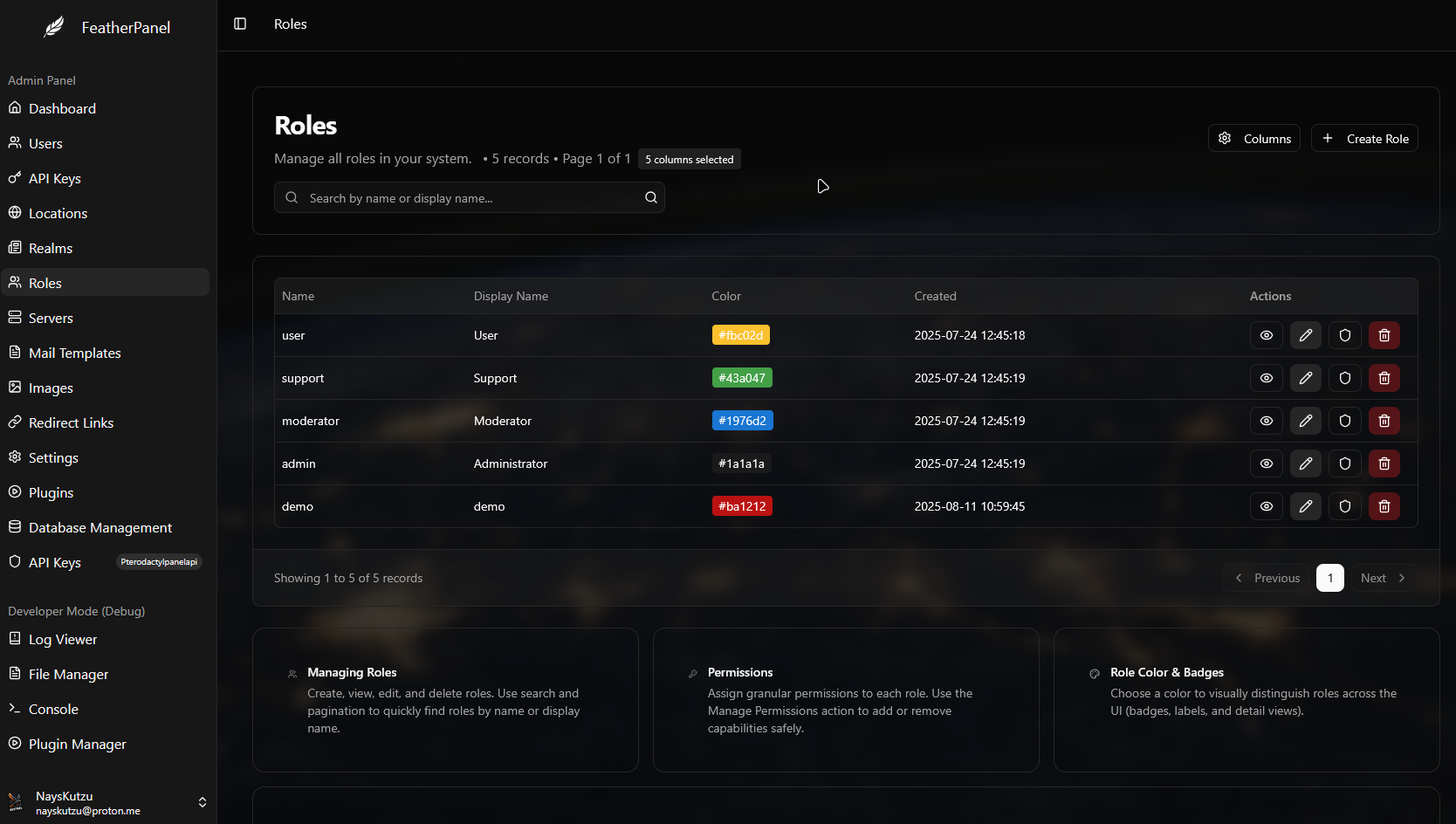Click the edit pencil for the user role
Viewport: 1456px width, 824px height.
tap(1305, 335)
